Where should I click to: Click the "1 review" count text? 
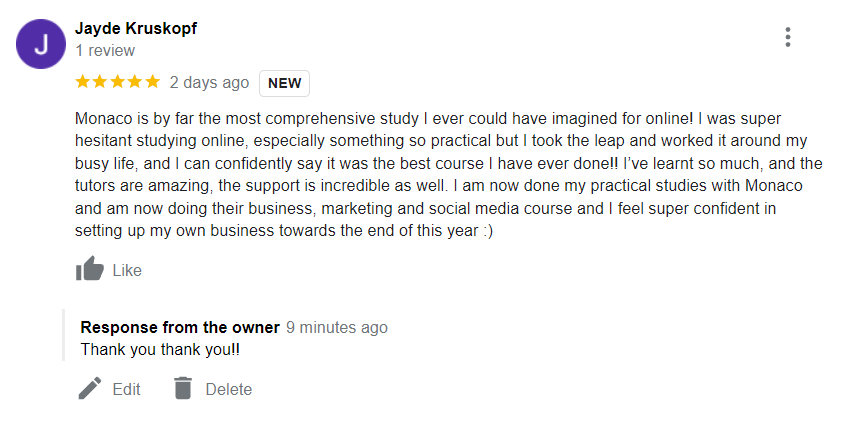105,50
